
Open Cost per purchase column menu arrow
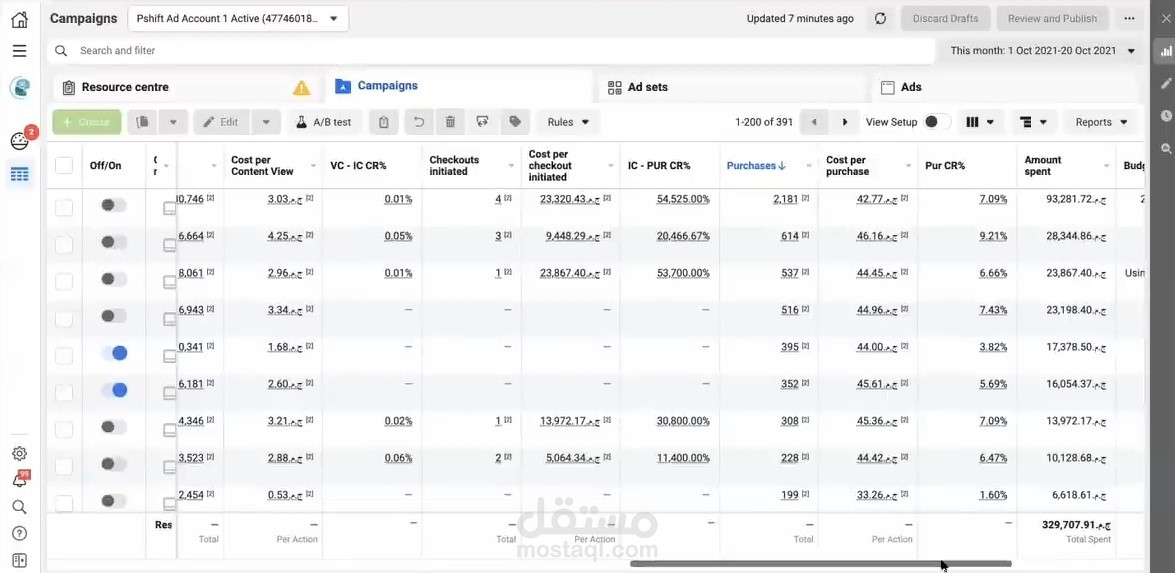pyautogui.click(x=908, y=166)
